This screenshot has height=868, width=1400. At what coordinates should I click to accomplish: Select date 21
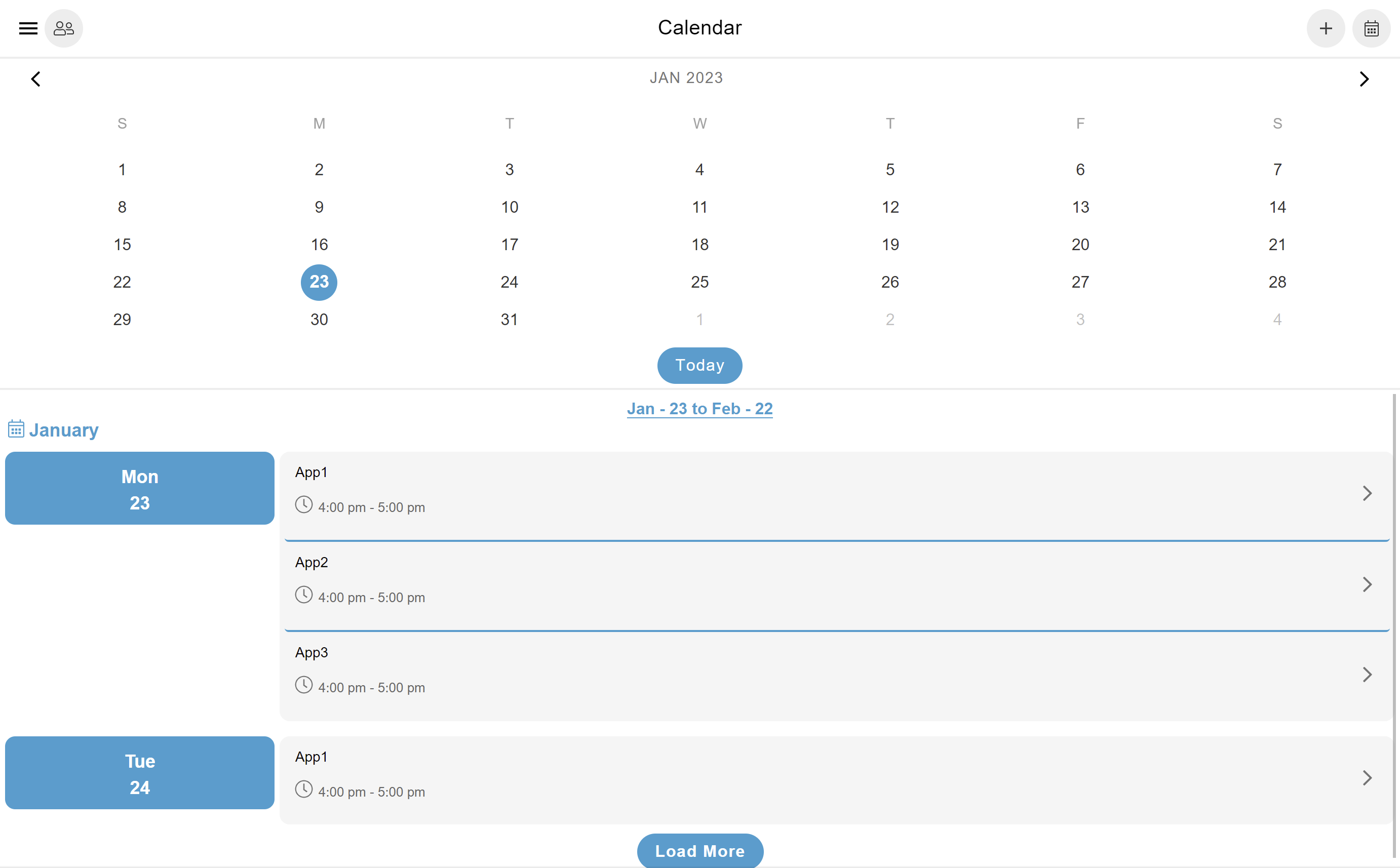coord(1277,245)
